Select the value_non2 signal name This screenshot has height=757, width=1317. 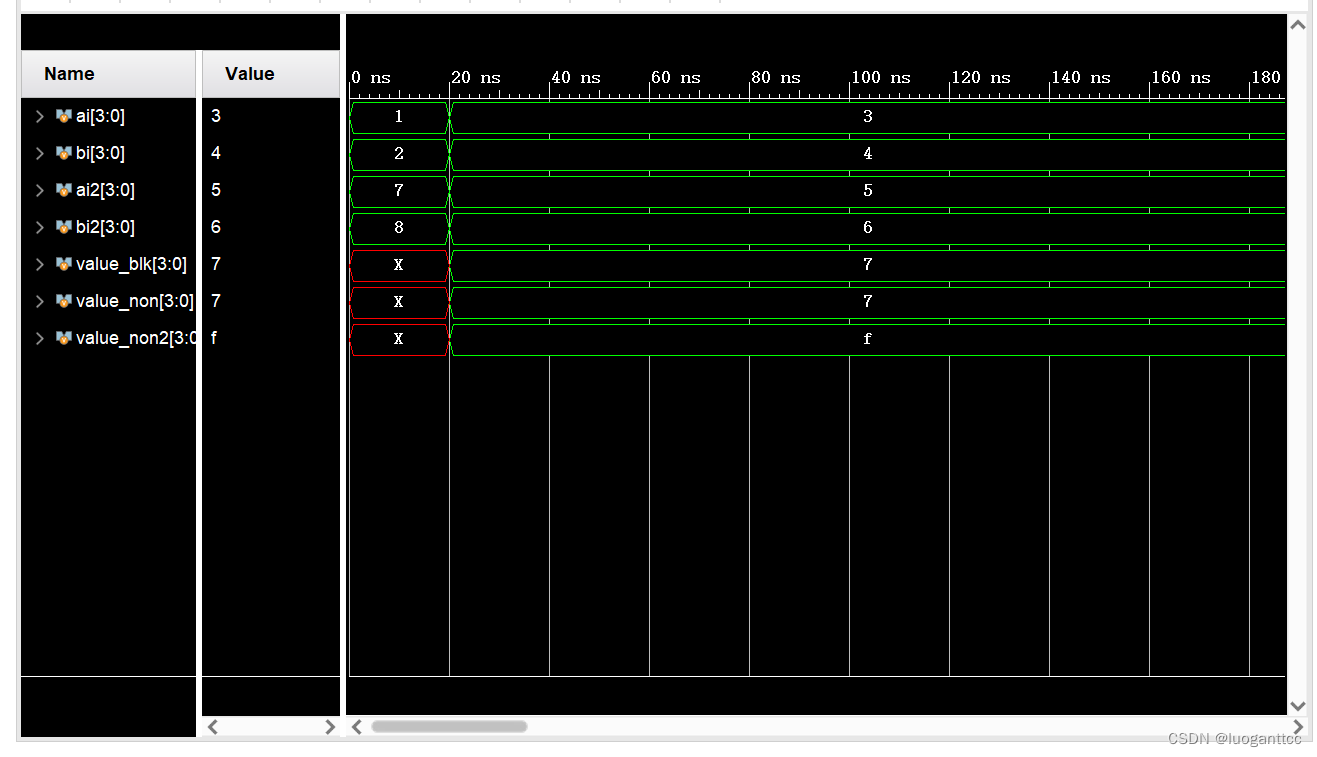[135, 338]
